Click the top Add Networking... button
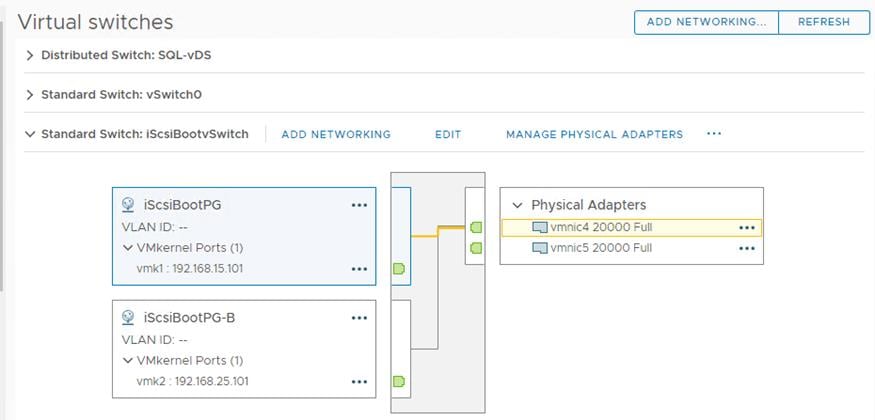The image size is (875, 420). pos(706,22)
